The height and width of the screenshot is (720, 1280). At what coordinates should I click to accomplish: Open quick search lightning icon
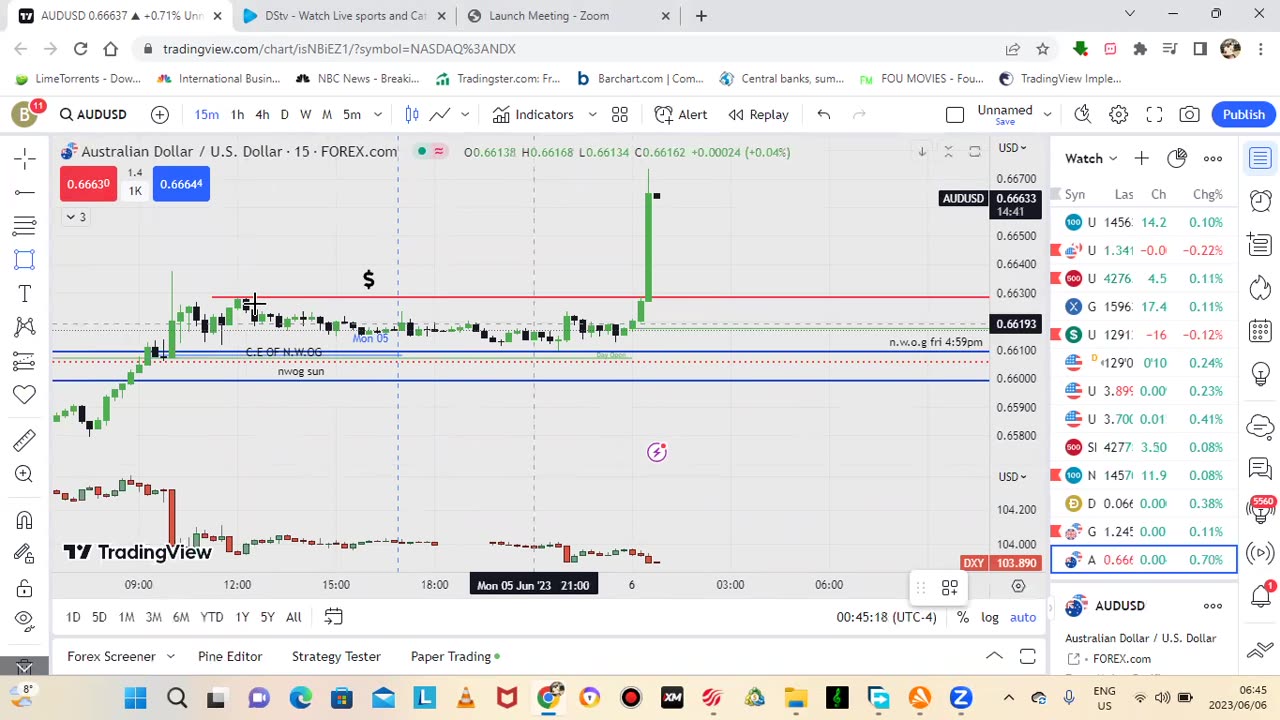point(1083,114)
